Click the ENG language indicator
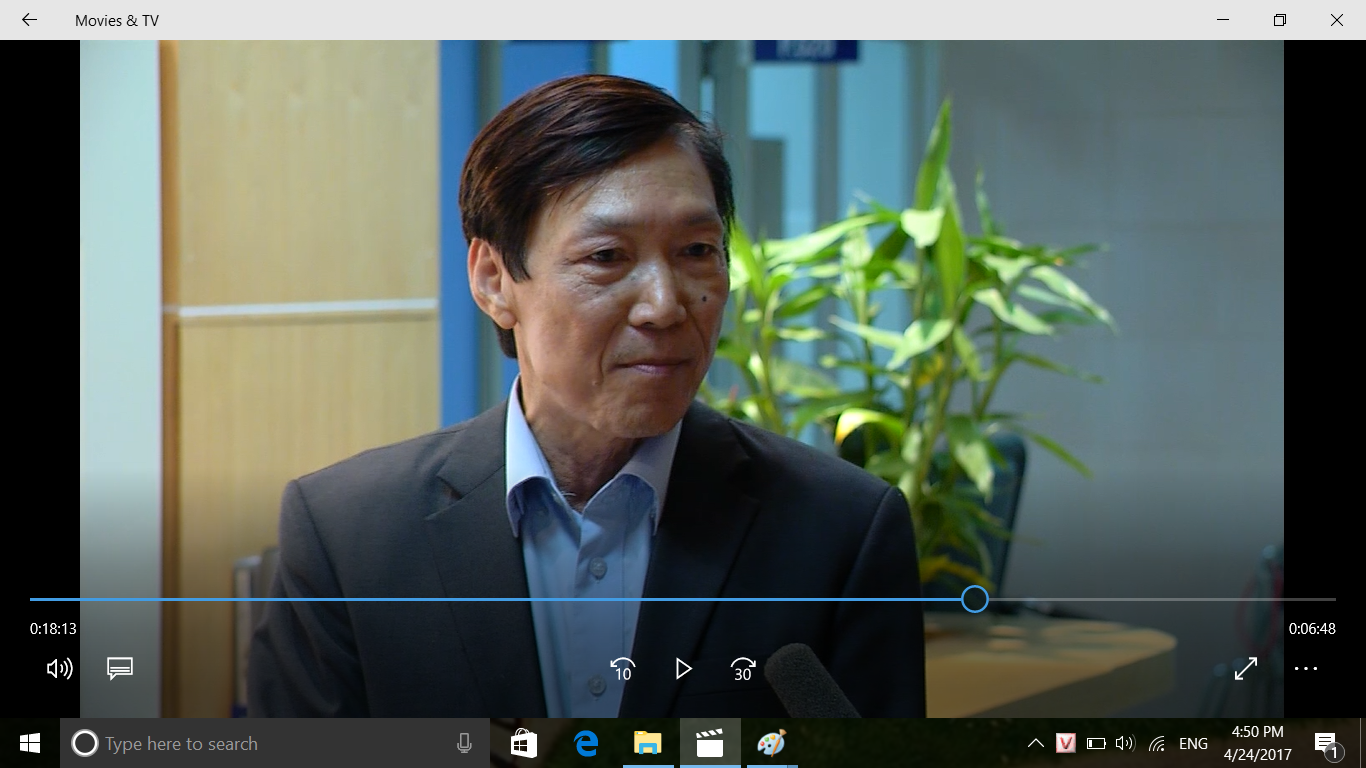 (x=1193, y=743)
